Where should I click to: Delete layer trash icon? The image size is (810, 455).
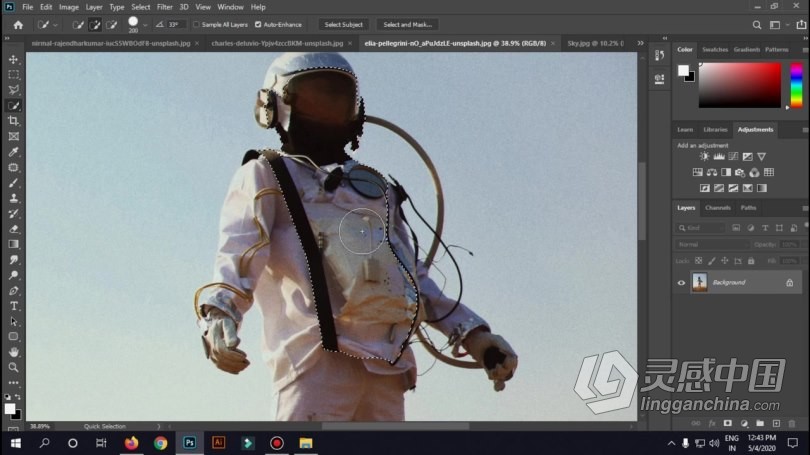pyautogui.click(x=792, y=423)
